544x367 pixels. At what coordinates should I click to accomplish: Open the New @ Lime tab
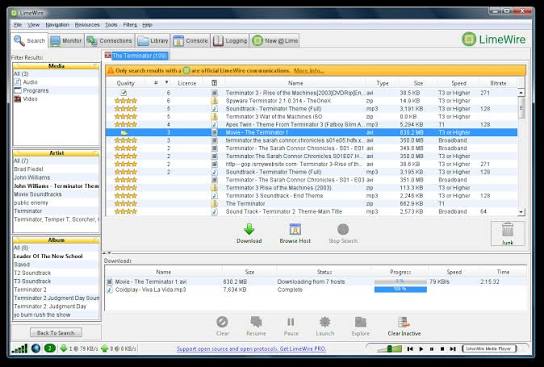coord(275,41)
